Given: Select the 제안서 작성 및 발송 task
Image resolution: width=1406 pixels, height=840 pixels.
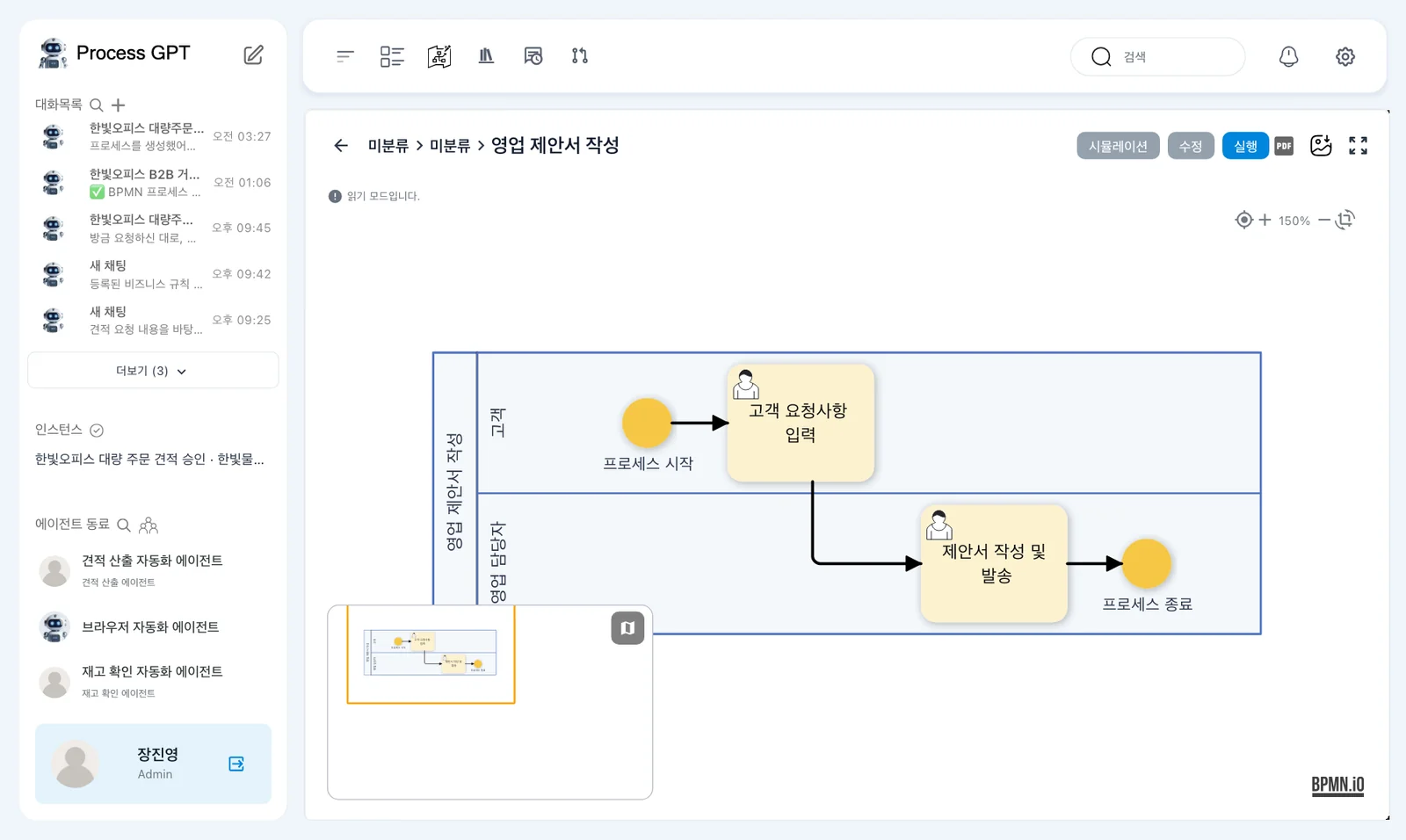Looking at the screenshot, I should 994,563.
